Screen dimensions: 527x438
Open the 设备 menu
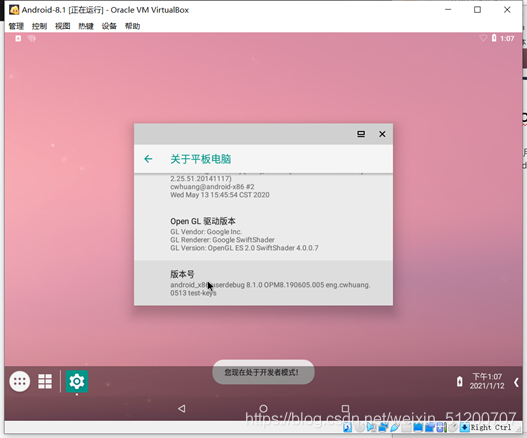109,26
